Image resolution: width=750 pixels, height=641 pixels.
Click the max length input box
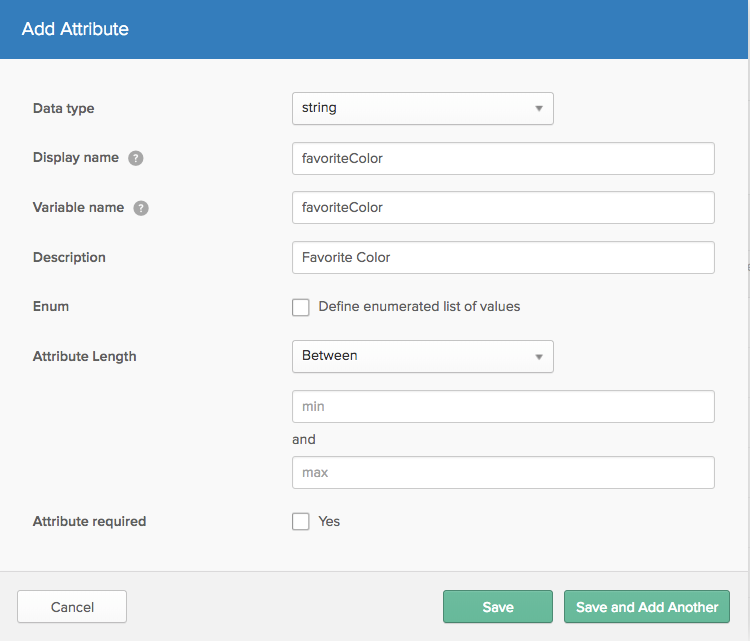(x=503, y=472)
